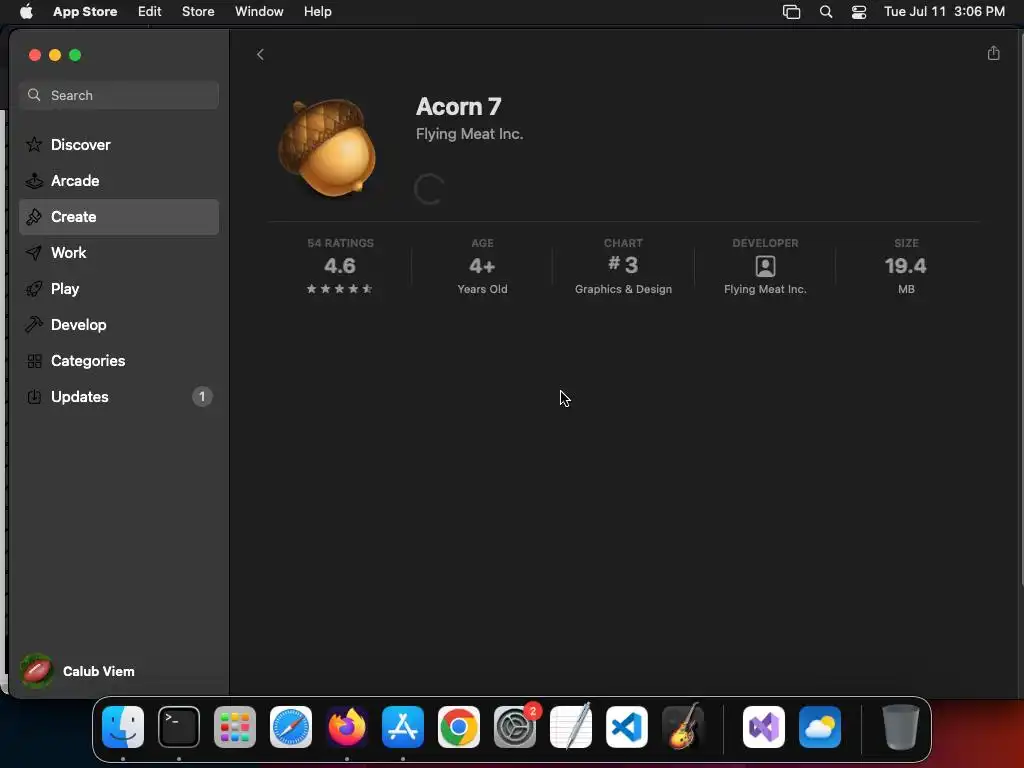The height and width of the screenshot is (768, 1024).
Task: Open the Store menu
Action: [198, 12]
